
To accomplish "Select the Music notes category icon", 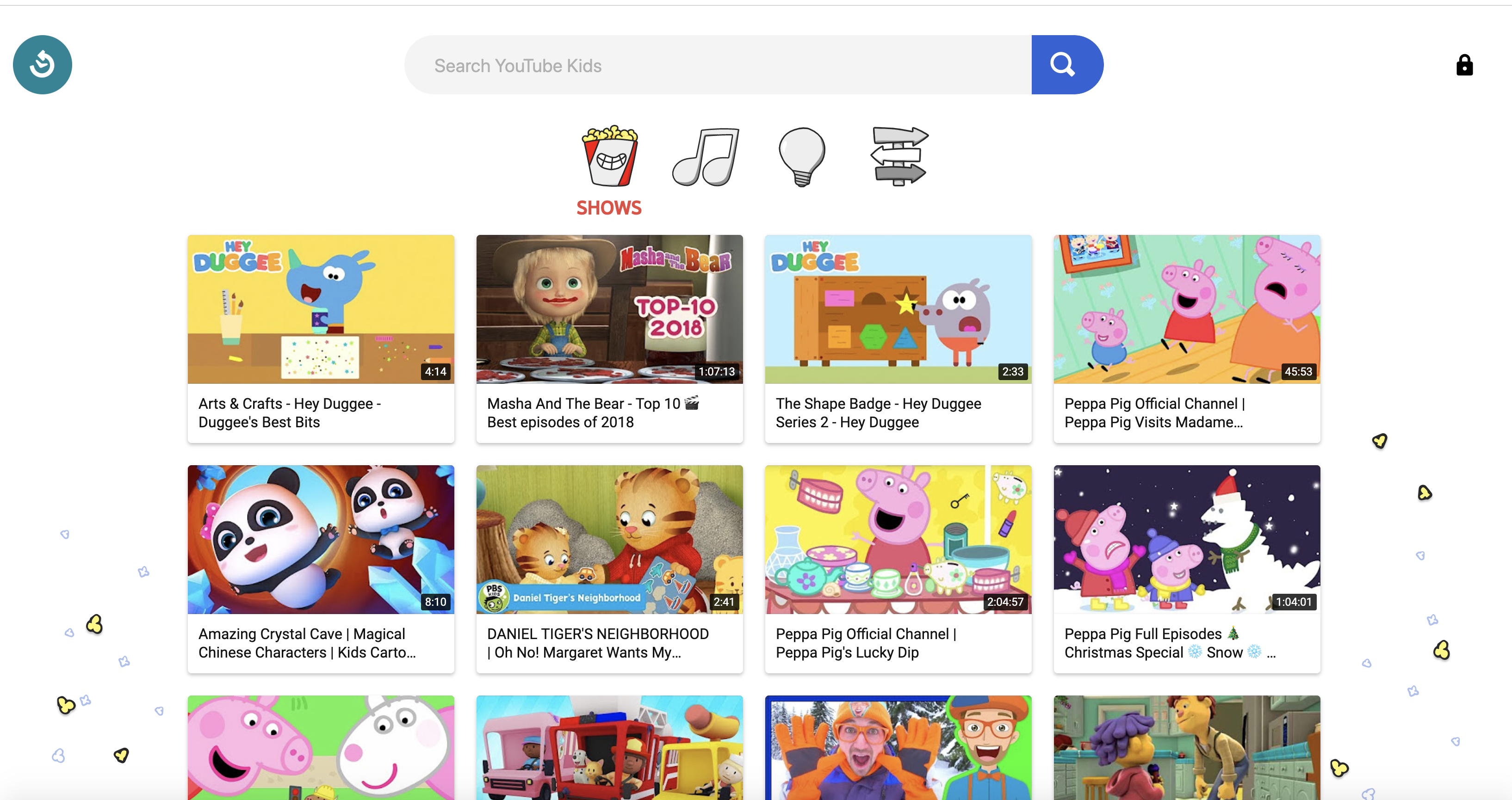I will 706,157.
